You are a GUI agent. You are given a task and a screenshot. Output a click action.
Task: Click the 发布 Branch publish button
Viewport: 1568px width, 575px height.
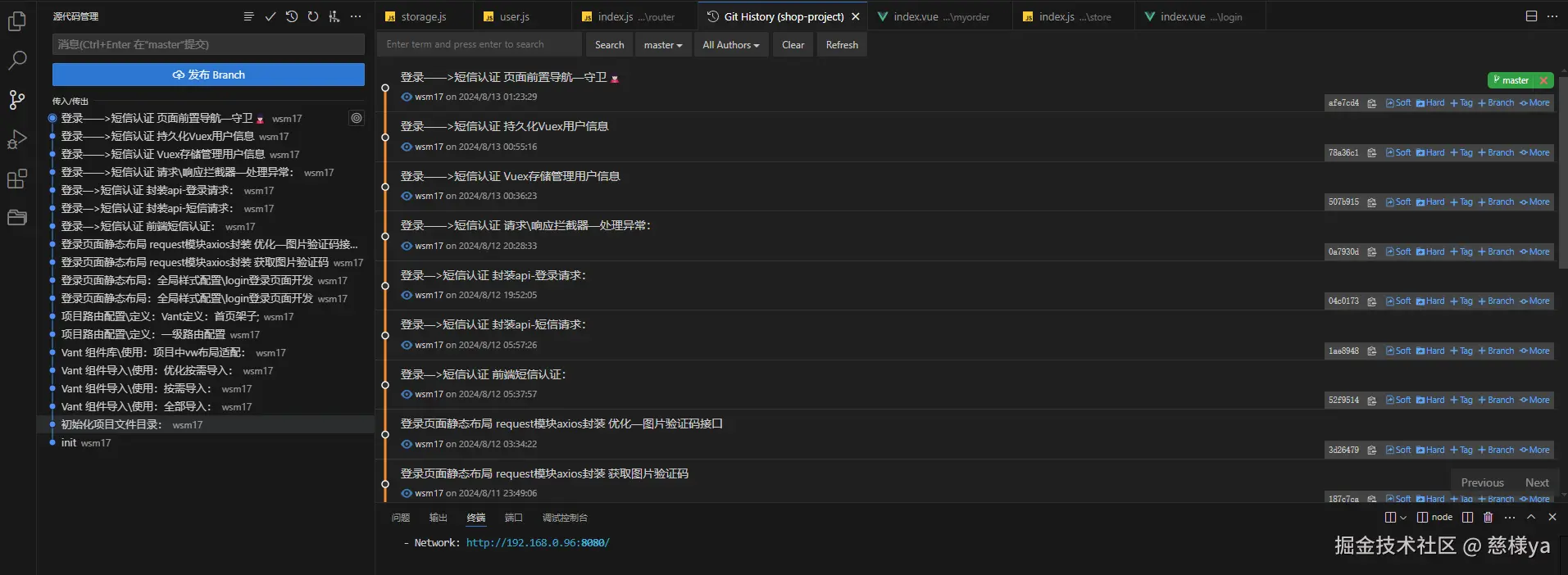208,75
